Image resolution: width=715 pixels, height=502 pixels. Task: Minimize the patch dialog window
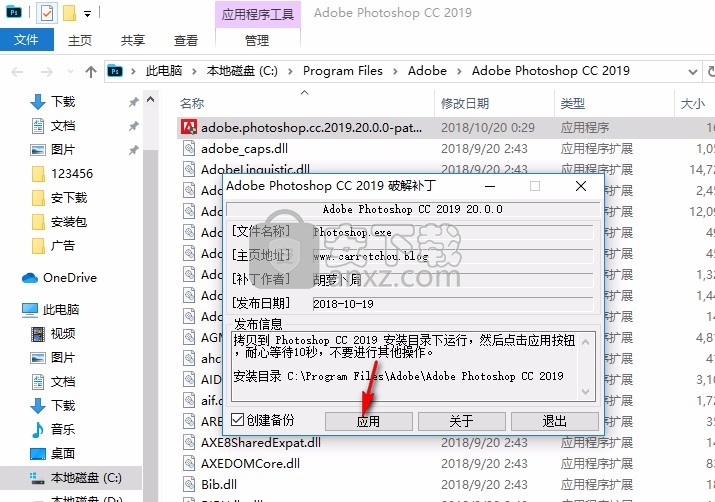click(x=490, y=186)
